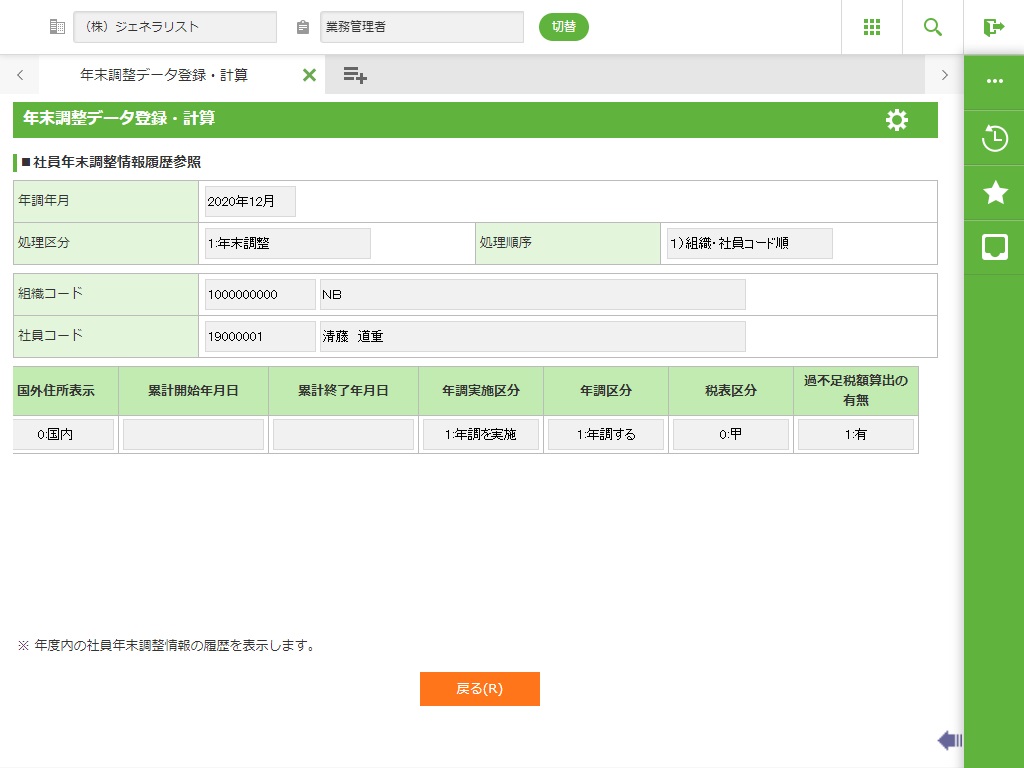1024x768 pixels.
Task: Click the logout exit icon
Action: coord(994,27)
